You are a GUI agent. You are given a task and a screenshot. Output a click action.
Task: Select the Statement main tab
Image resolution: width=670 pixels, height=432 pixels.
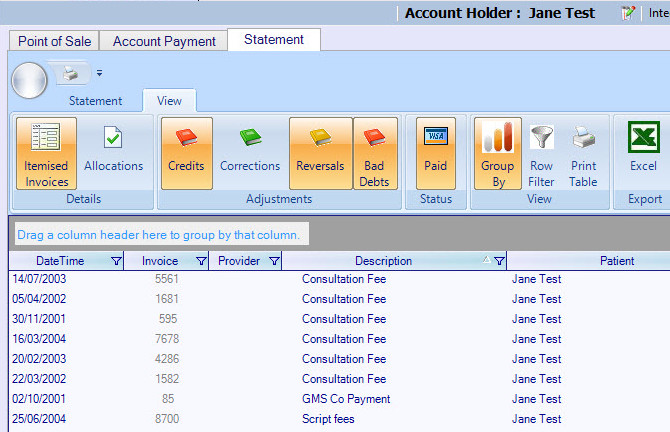click(274, 40)
